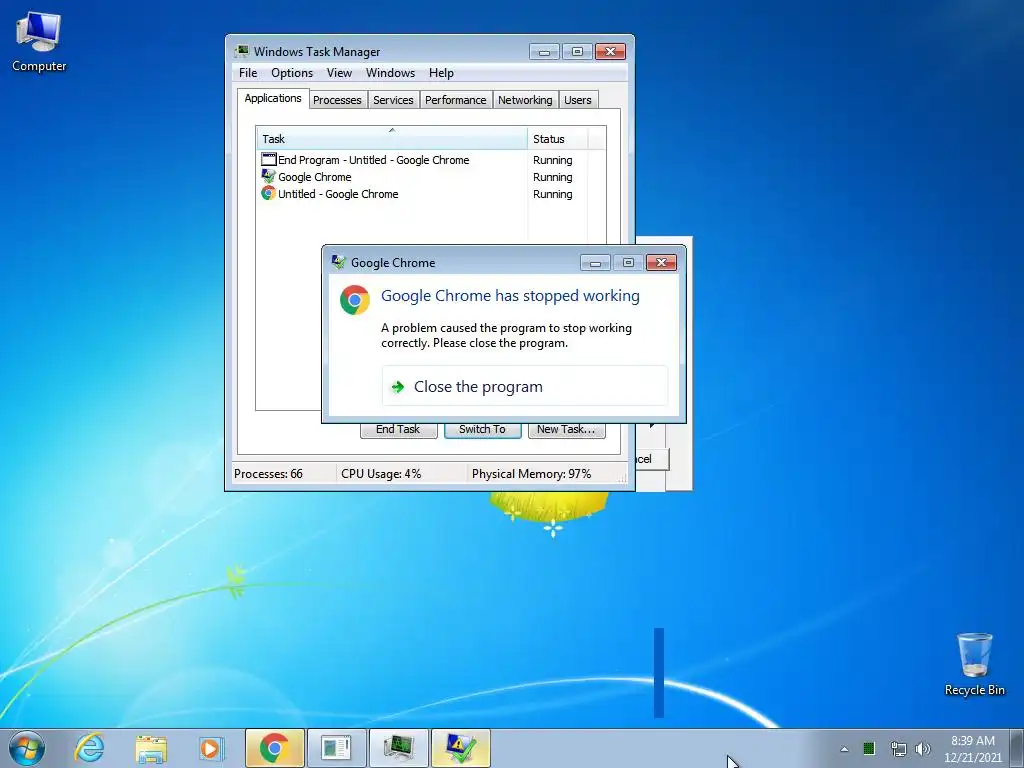Image resolution: width=1024 pixels, height=768 pixels.
Task: Click Processes: 66 in status bar
Action: pos(268,473)
